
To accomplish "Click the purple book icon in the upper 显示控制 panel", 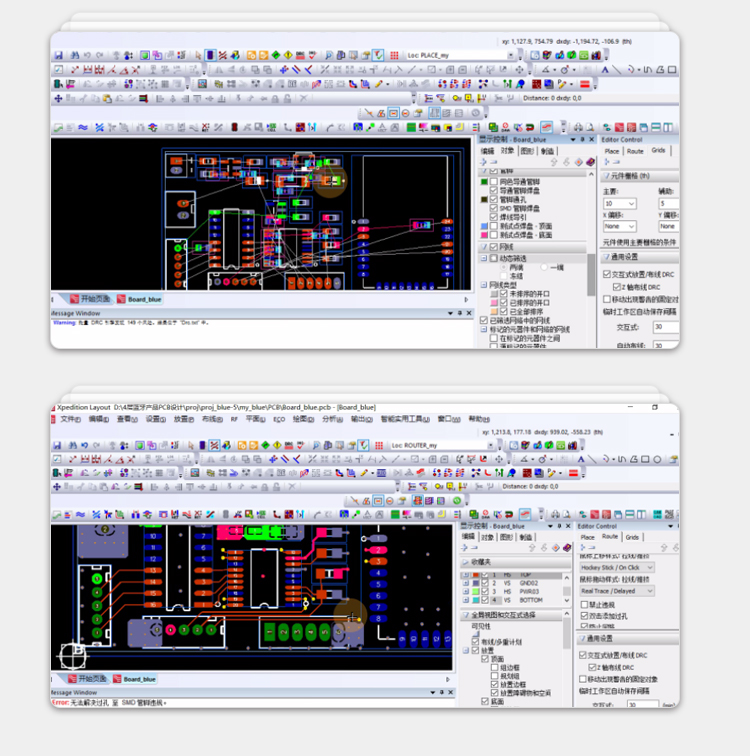I will (590, 162).
